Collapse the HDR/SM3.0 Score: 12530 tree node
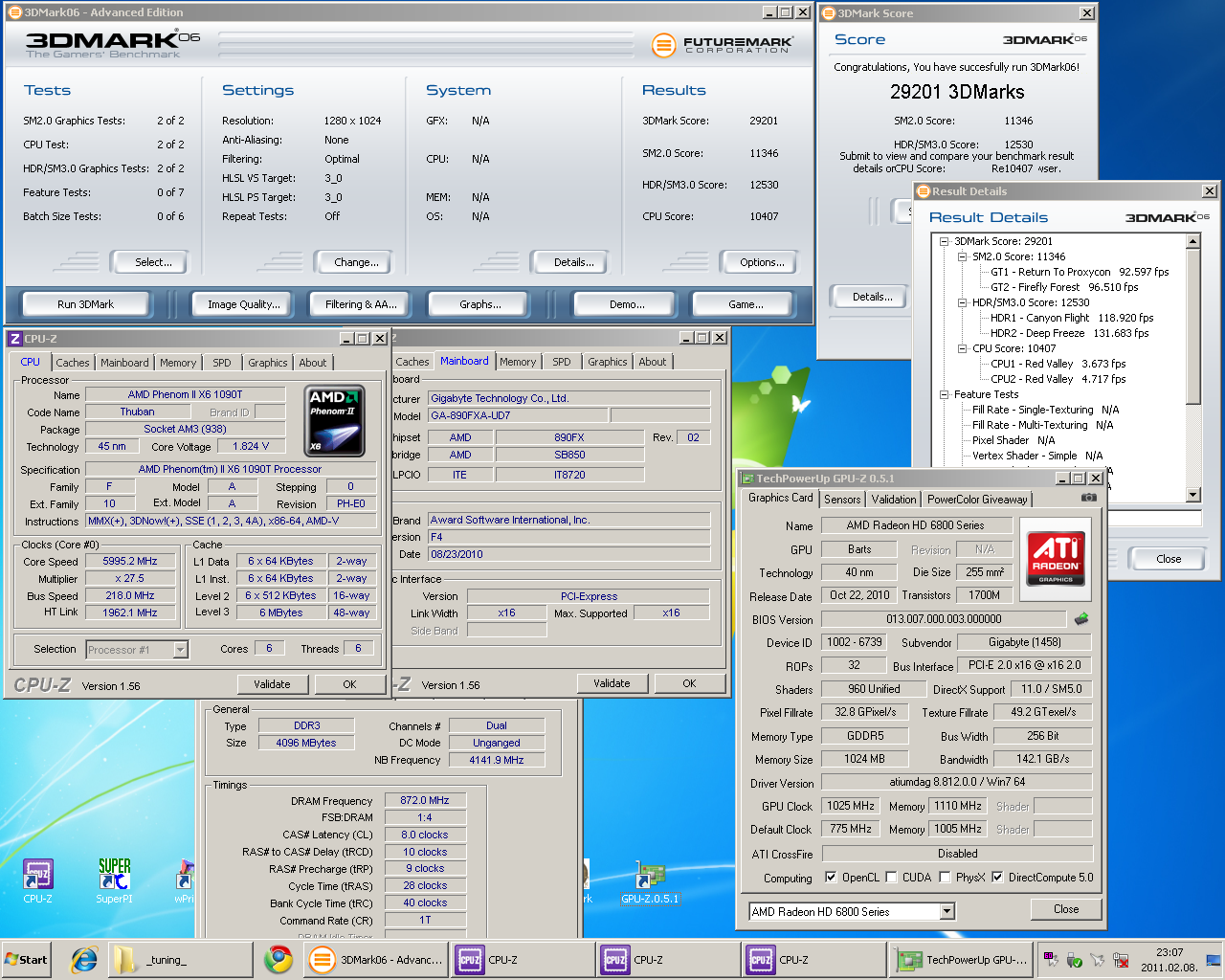 tap(963, 302)
